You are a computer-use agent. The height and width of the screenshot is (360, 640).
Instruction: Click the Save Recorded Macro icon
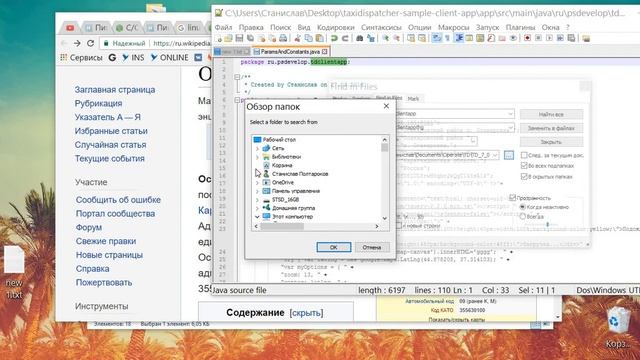click(x=571, y=39)
